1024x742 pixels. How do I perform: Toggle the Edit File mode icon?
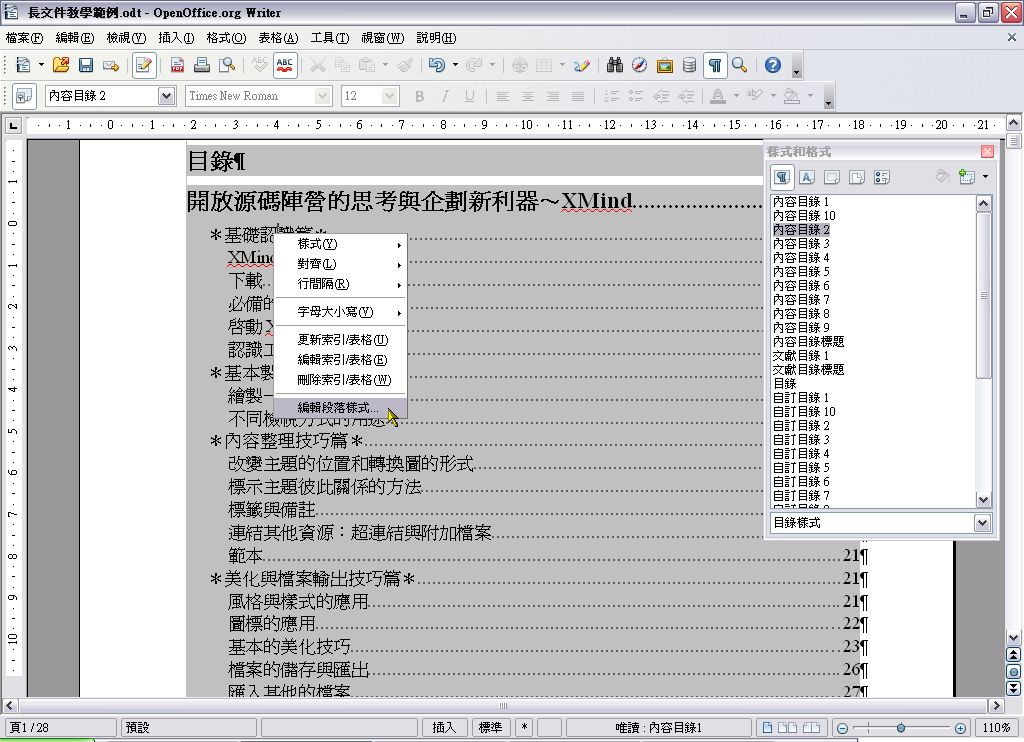(144, 65)
